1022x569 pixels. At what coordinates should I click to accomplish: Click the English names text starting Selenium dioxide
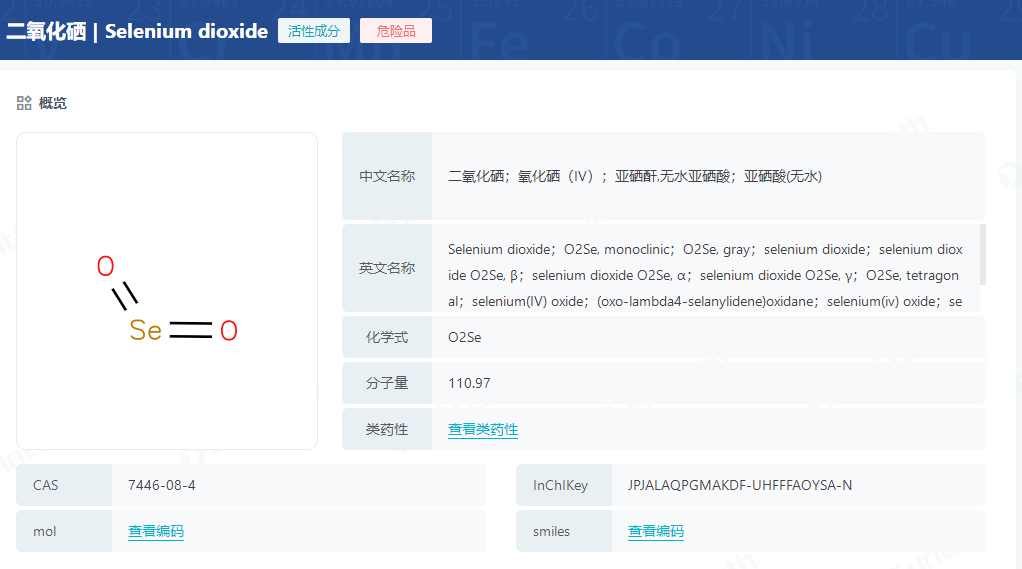(705, 275)
